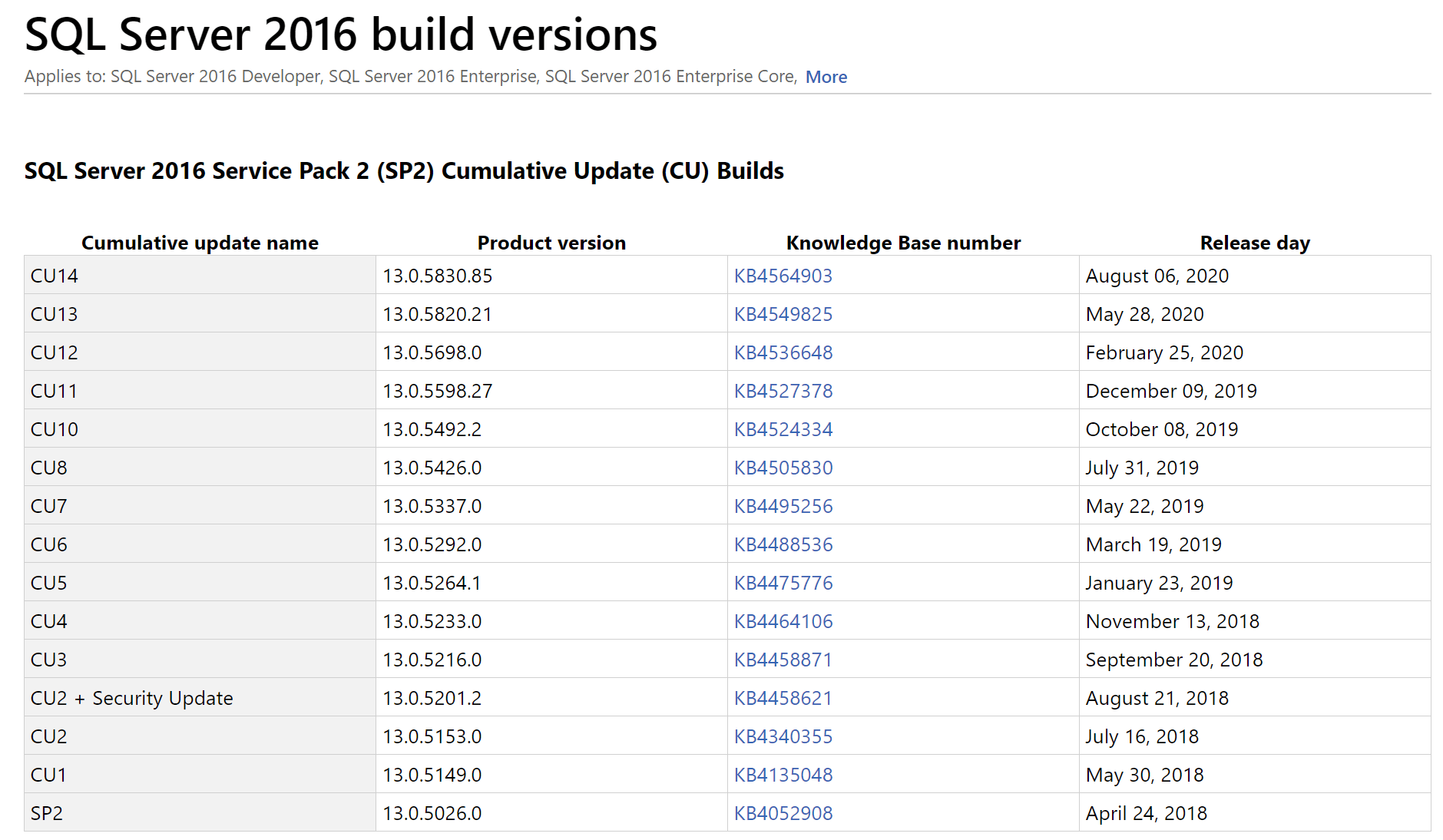1443x840 pixels.
Task: Open the KB4495256 article for CU7
Action: [x=783, y=505]
